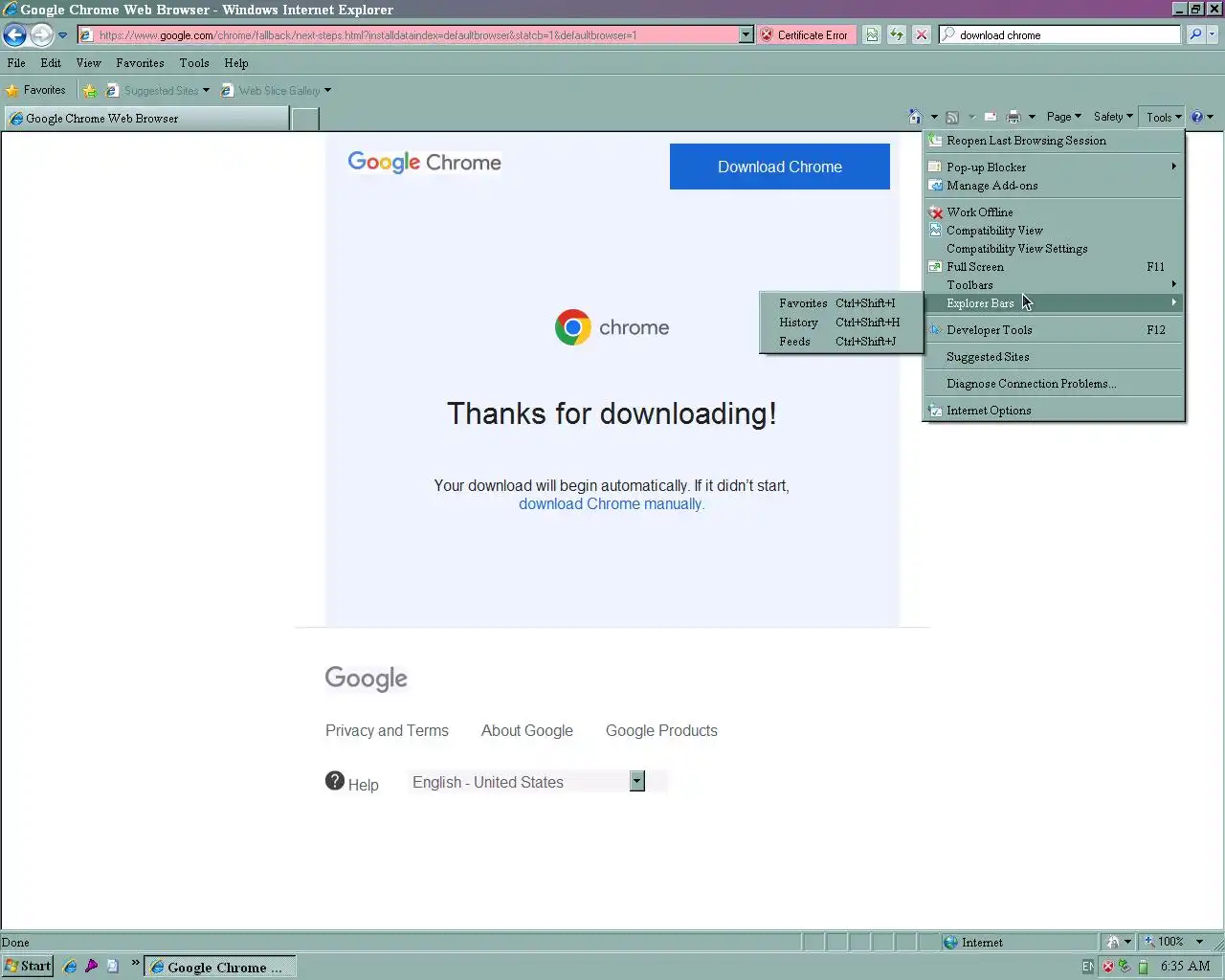
Task: Choose Feeds Ctrl+Shift+J explorer bar
Action: click(x=841, y=342)
